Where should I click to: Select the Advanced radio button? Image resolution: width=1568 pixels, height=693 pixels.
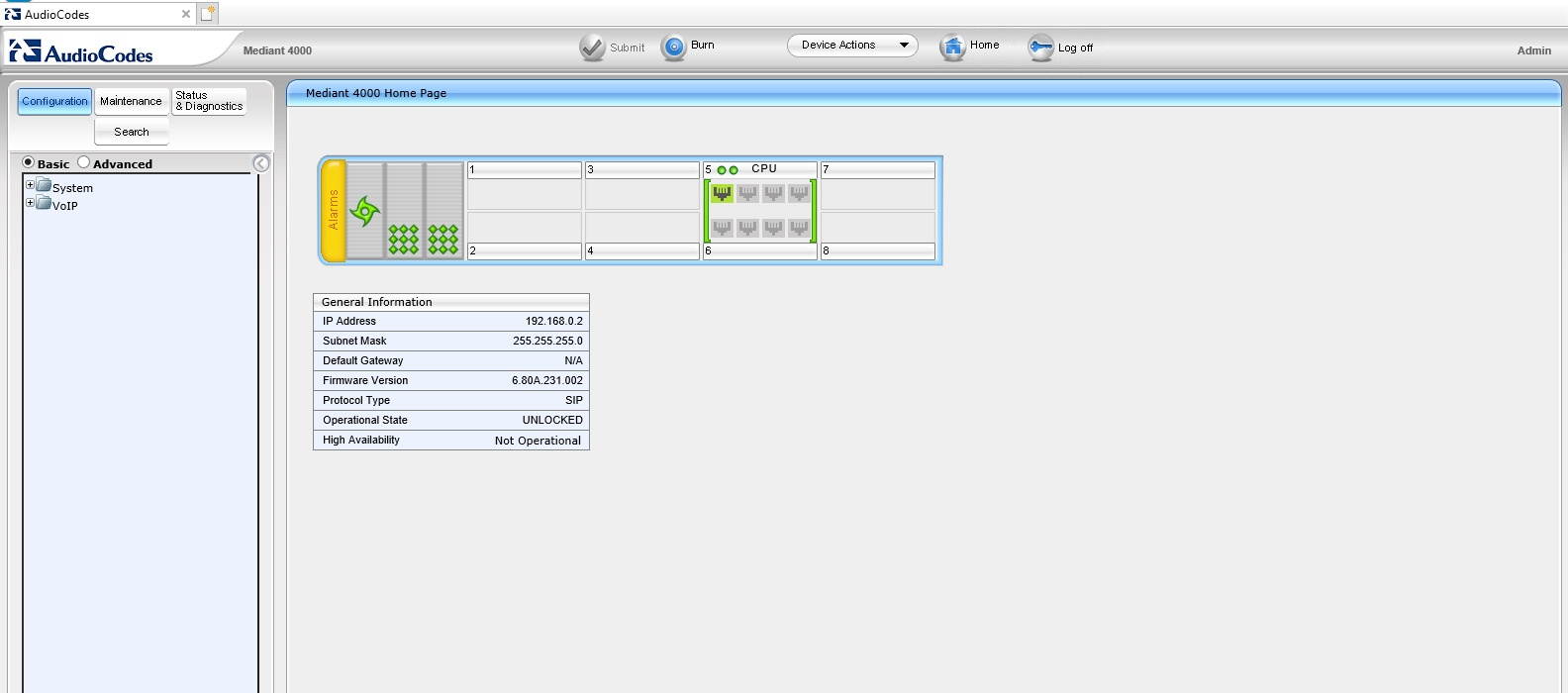point(83,162)
